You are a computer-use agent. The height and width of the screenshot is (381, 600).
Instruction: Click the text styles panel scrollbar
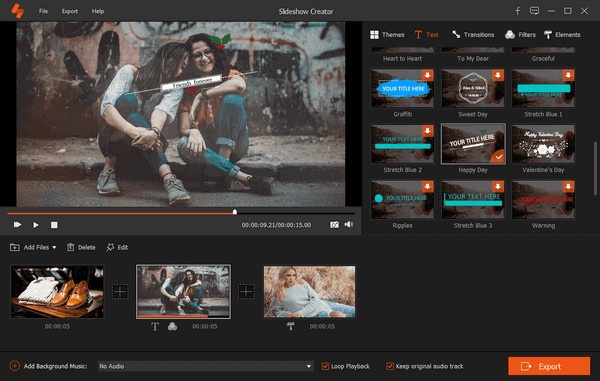595,168
